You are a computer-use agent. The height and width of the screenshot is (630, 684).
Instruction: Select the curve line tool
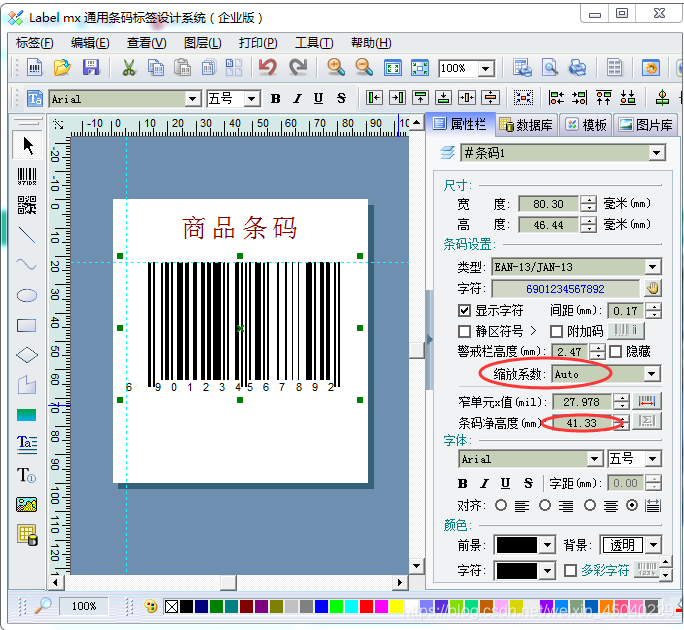pyautogui.click(x=27, y=264)
